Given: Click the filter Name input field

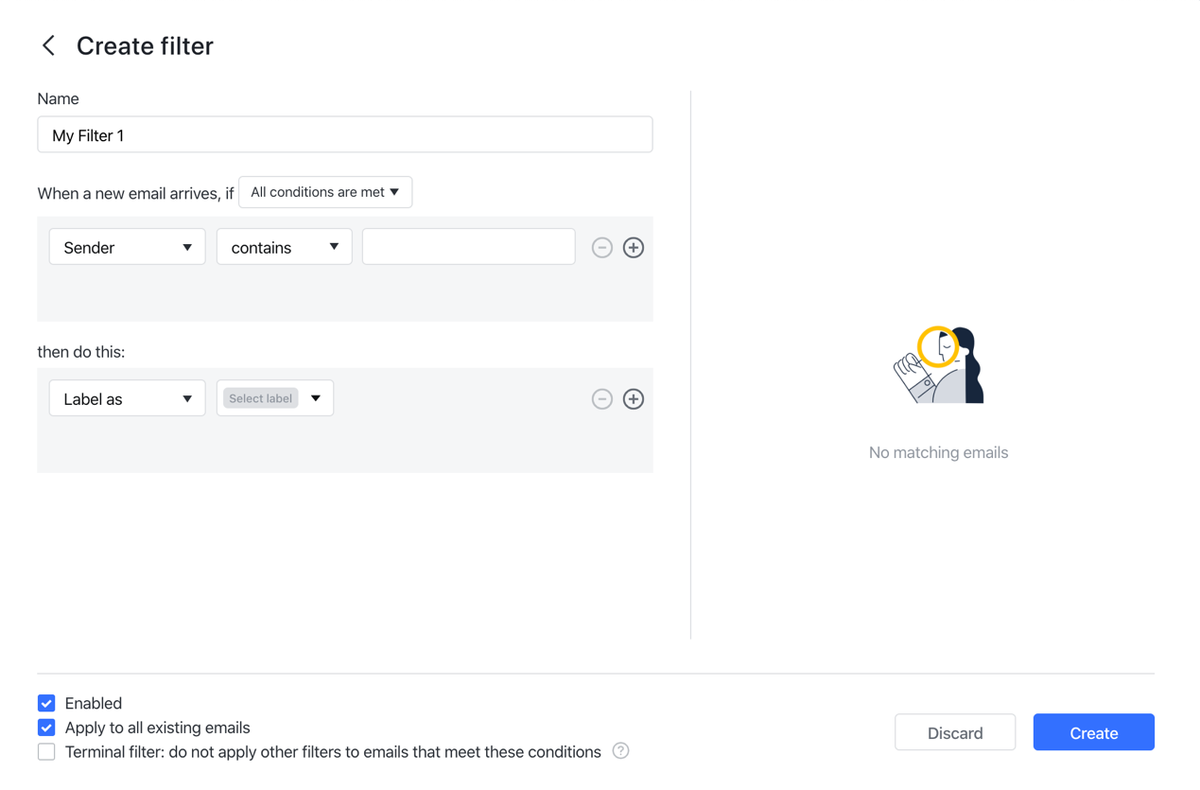Looking at the screenshot, I should (345, 135).
